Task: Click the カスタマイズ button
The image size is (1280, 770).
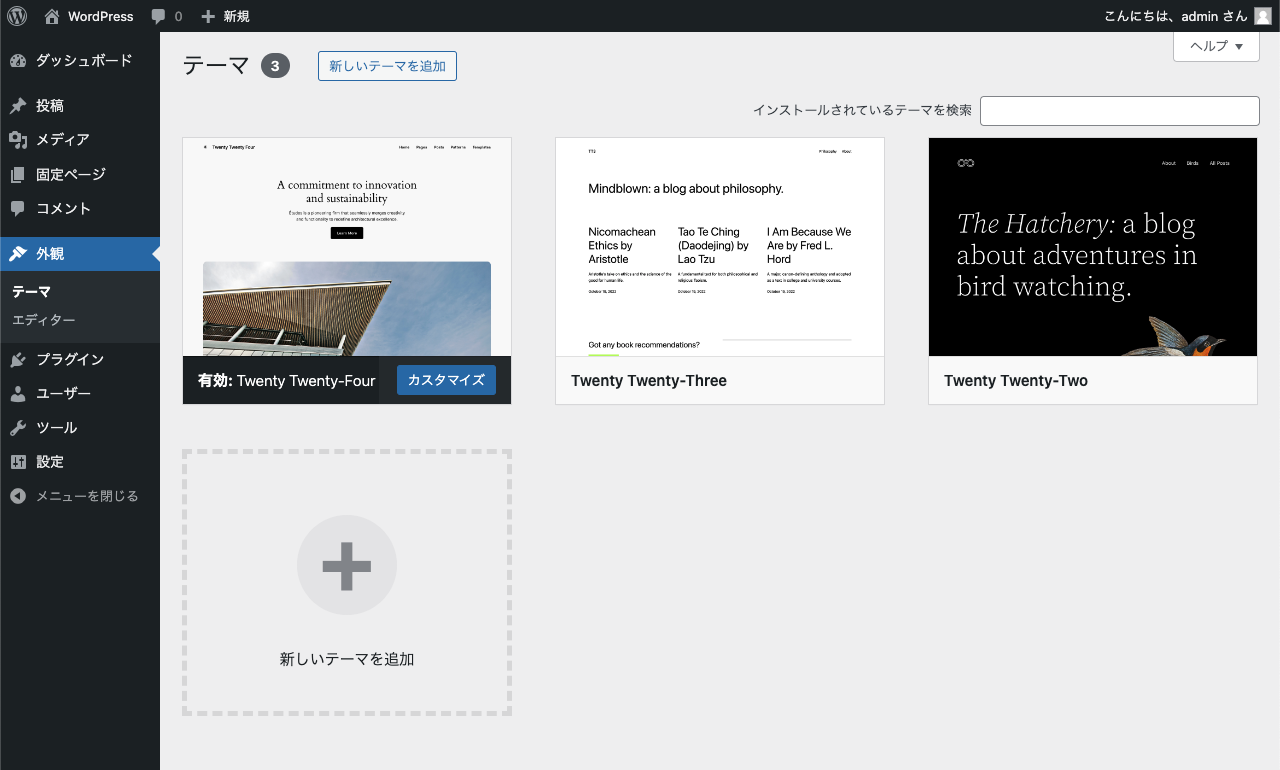Action: coord(446,380)
